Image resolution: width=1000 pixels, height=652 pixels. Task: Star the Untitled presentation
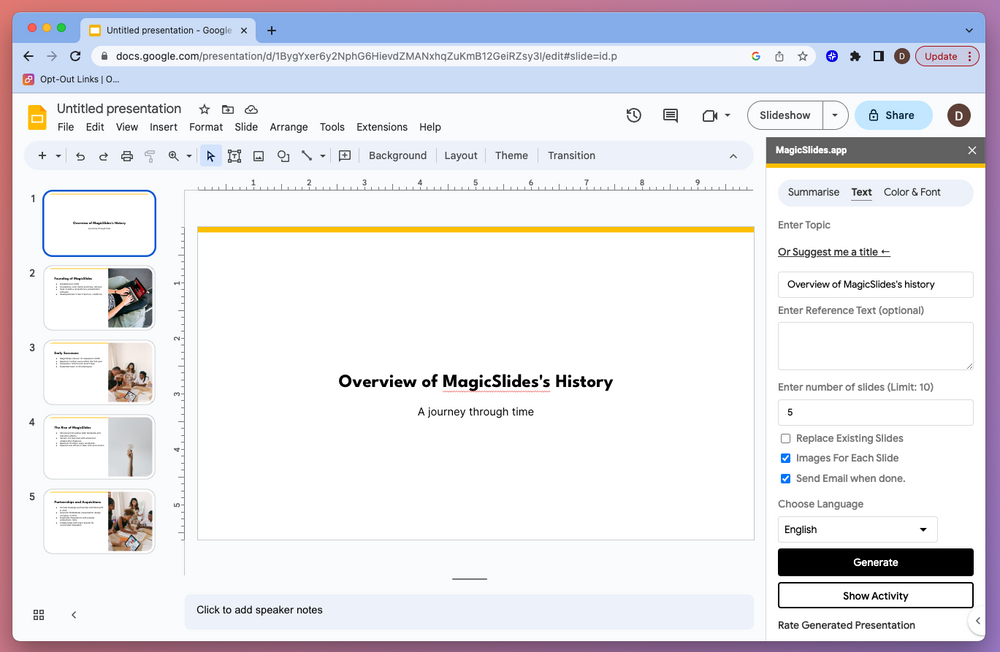point(204,109)
